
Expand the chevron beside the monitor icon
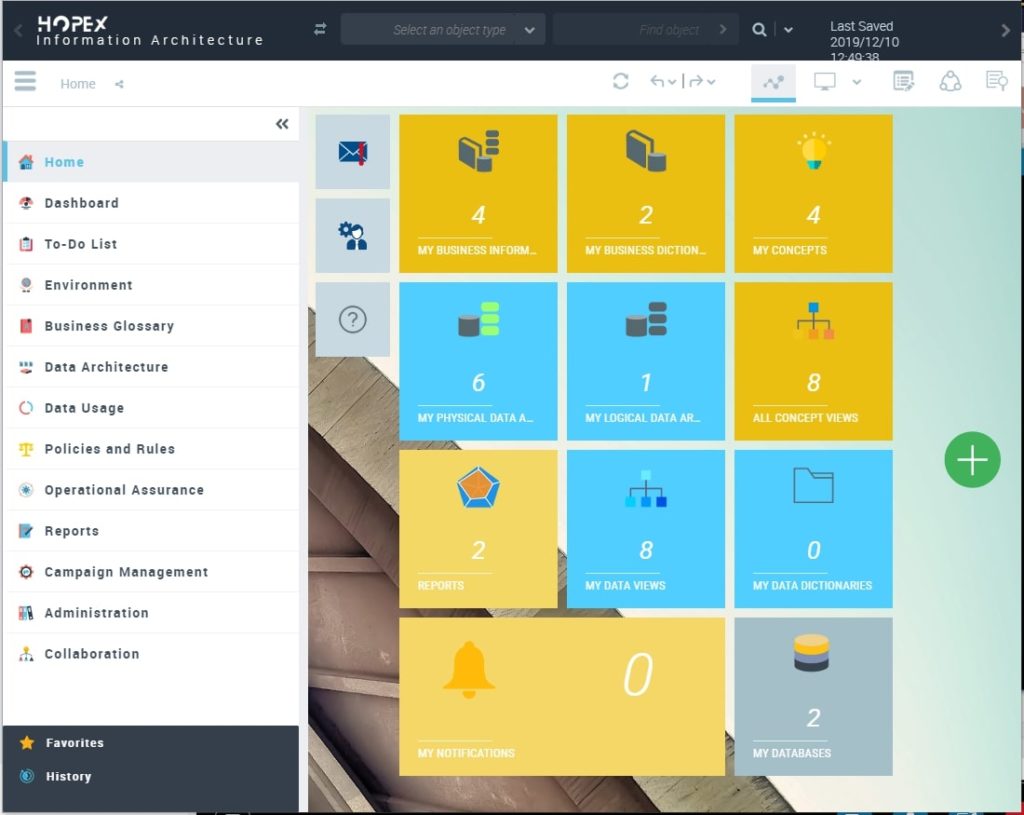[x=854, y=81]
